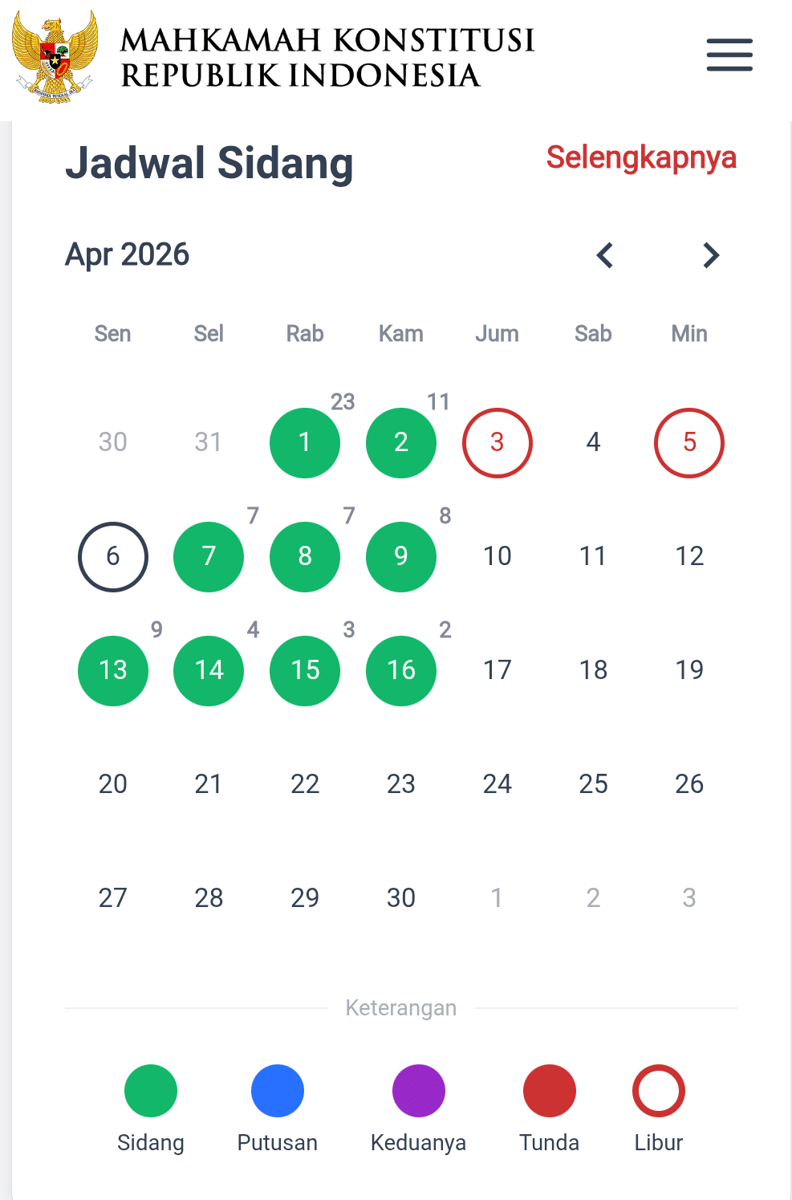792x1200 pixels.
Task: Click the Libur legend circle
Action: click(658, 1090)
